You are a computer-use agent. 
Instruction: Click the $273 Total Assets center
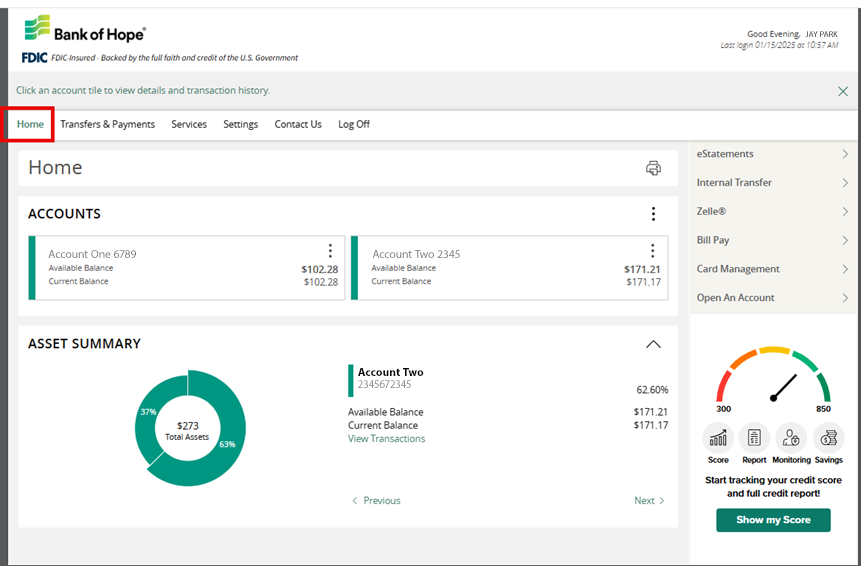[187, 431]
